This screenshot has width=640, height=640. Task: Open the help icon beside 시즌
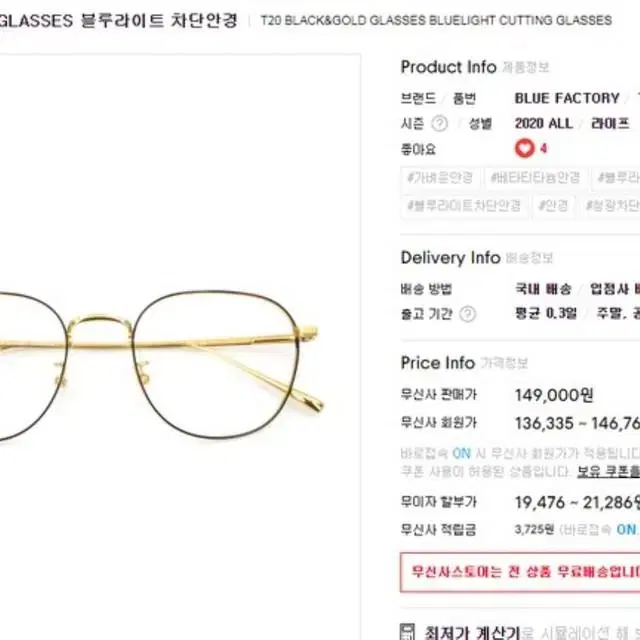point(440,123)
